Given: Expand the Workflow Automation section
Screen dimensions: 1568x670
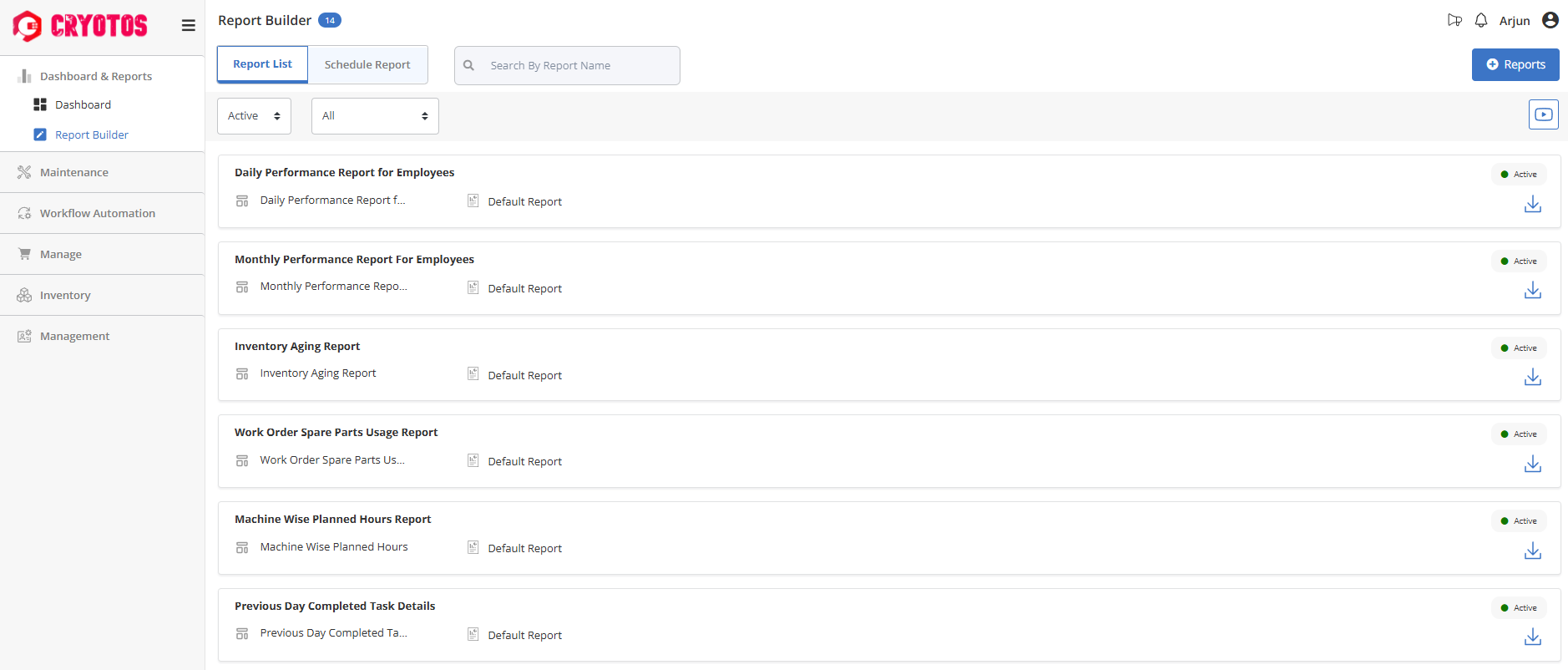Looking at the screenshot, I should (102, 213).
